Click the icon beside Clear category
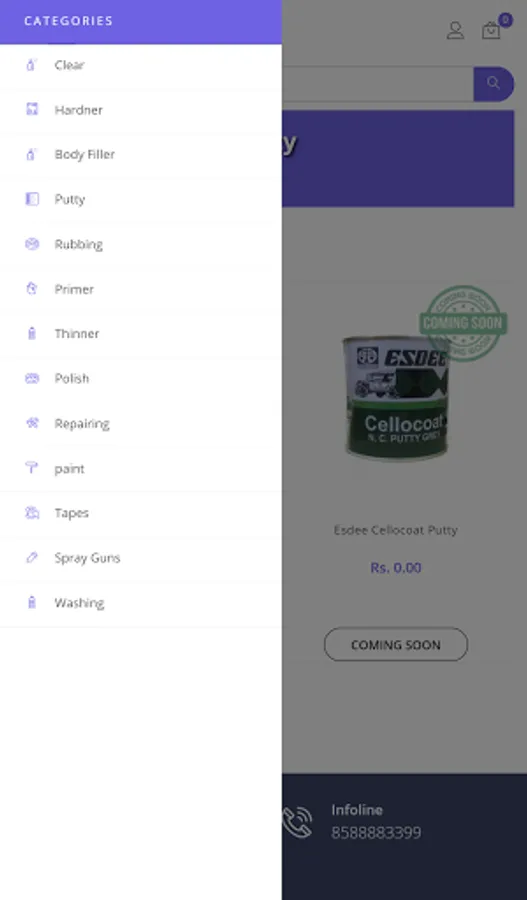Screen dimensions: 527x900 32,65
